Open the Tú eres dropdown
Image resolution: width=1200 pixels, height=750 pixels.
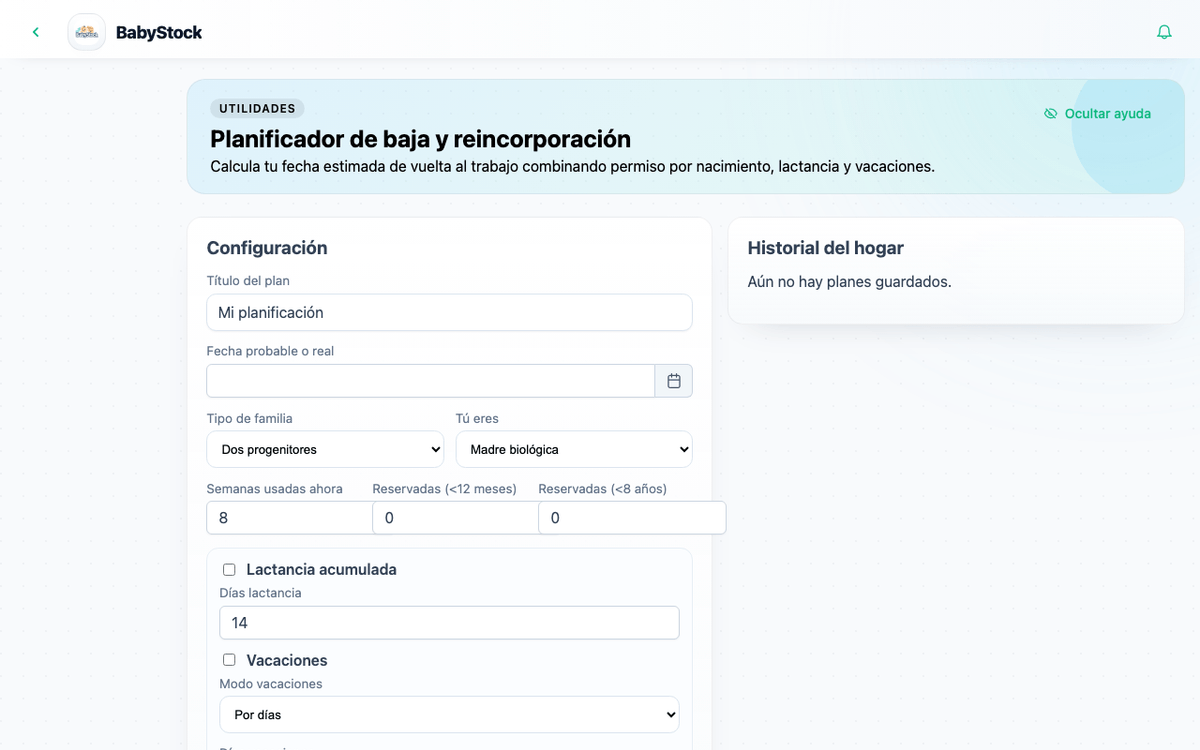574,449
